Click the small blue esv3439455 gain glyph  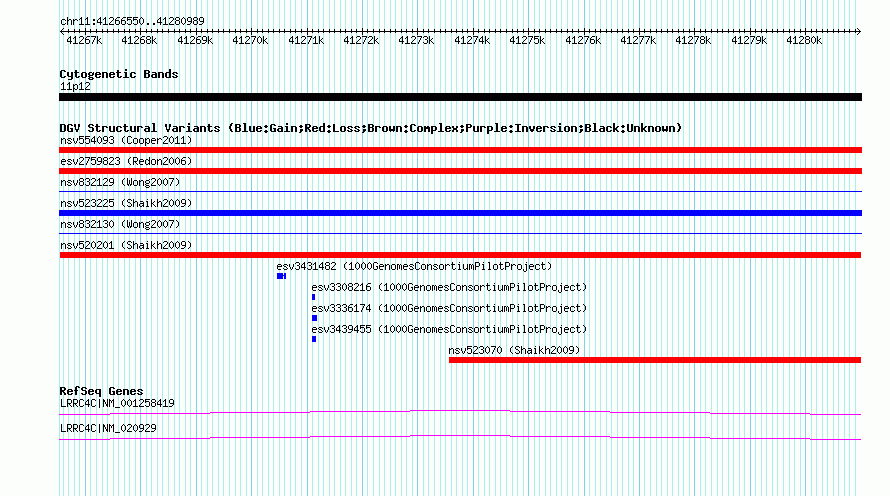314,339
